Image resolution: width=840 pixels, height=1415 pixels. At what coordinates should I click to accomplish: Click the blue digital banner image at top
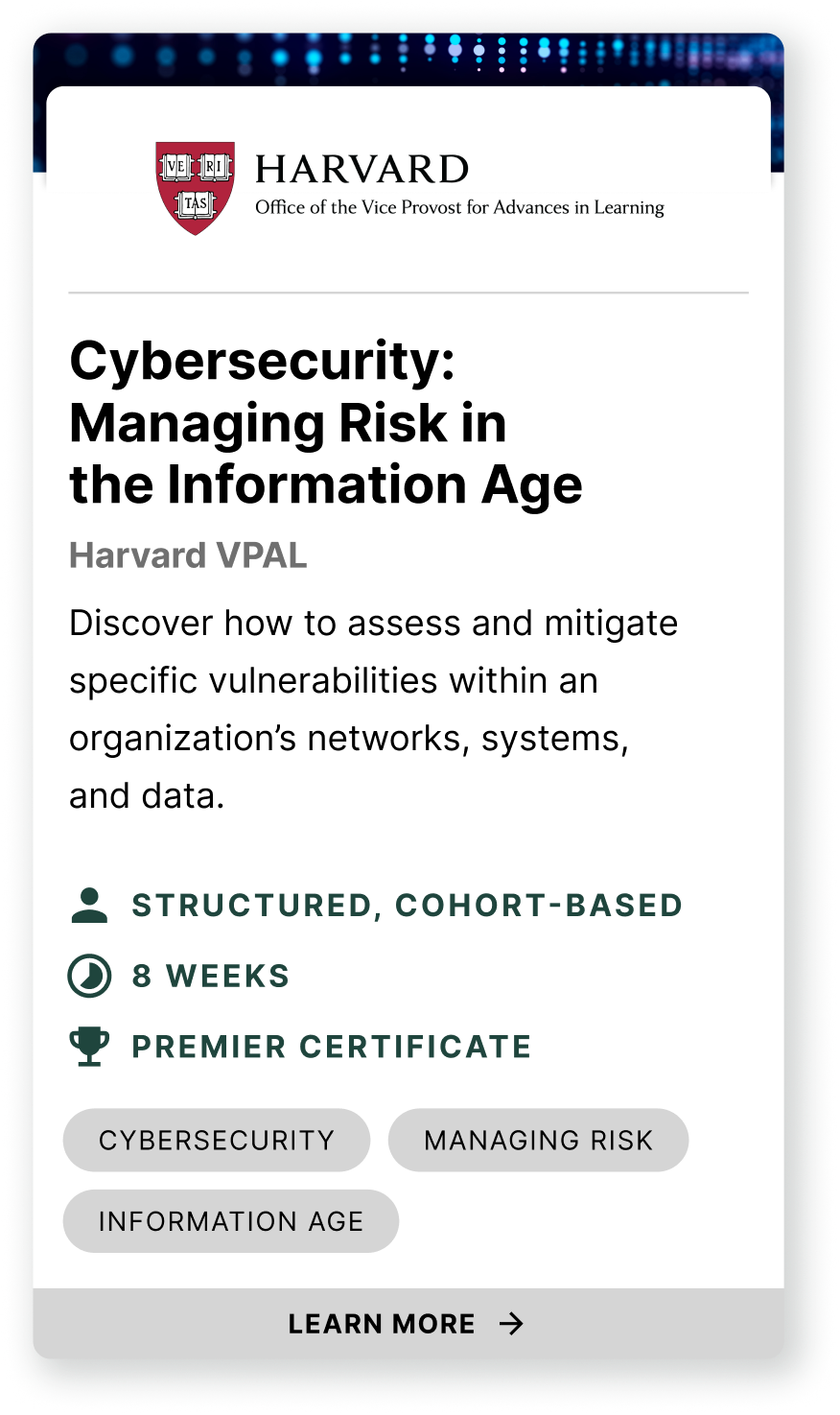click(x=408, y=58)
